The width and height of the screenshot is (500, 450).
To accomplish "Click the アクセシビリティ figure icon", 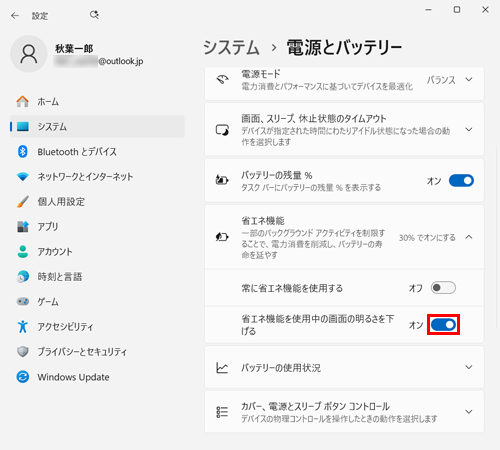I will point(23,327).
